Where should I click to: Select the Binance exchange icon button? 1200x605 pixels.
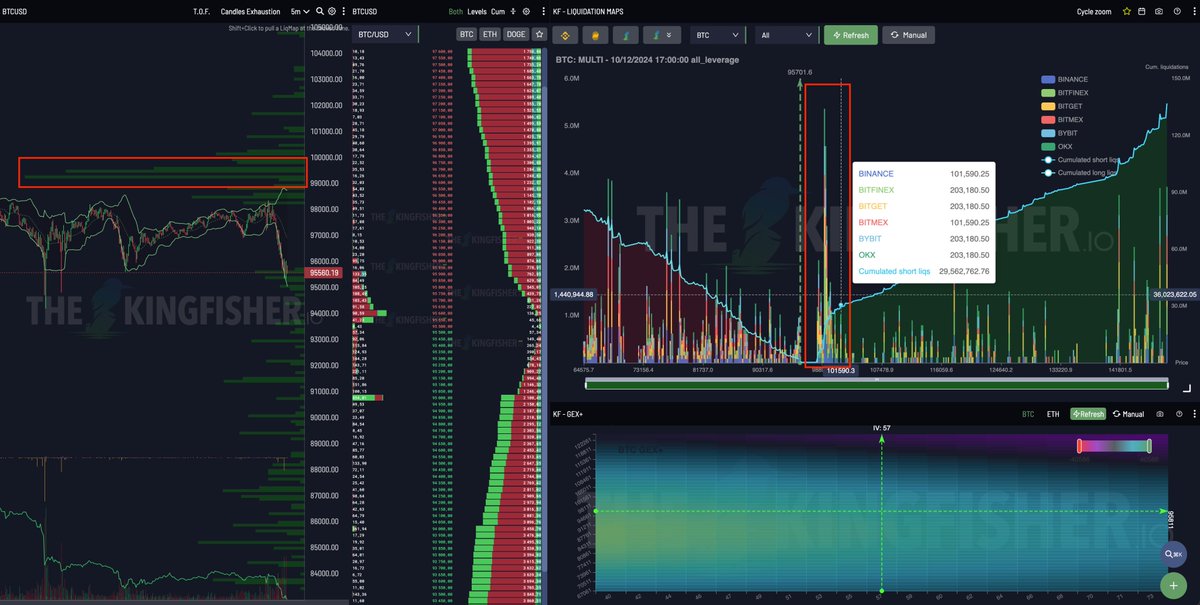[x=566, y=34]
